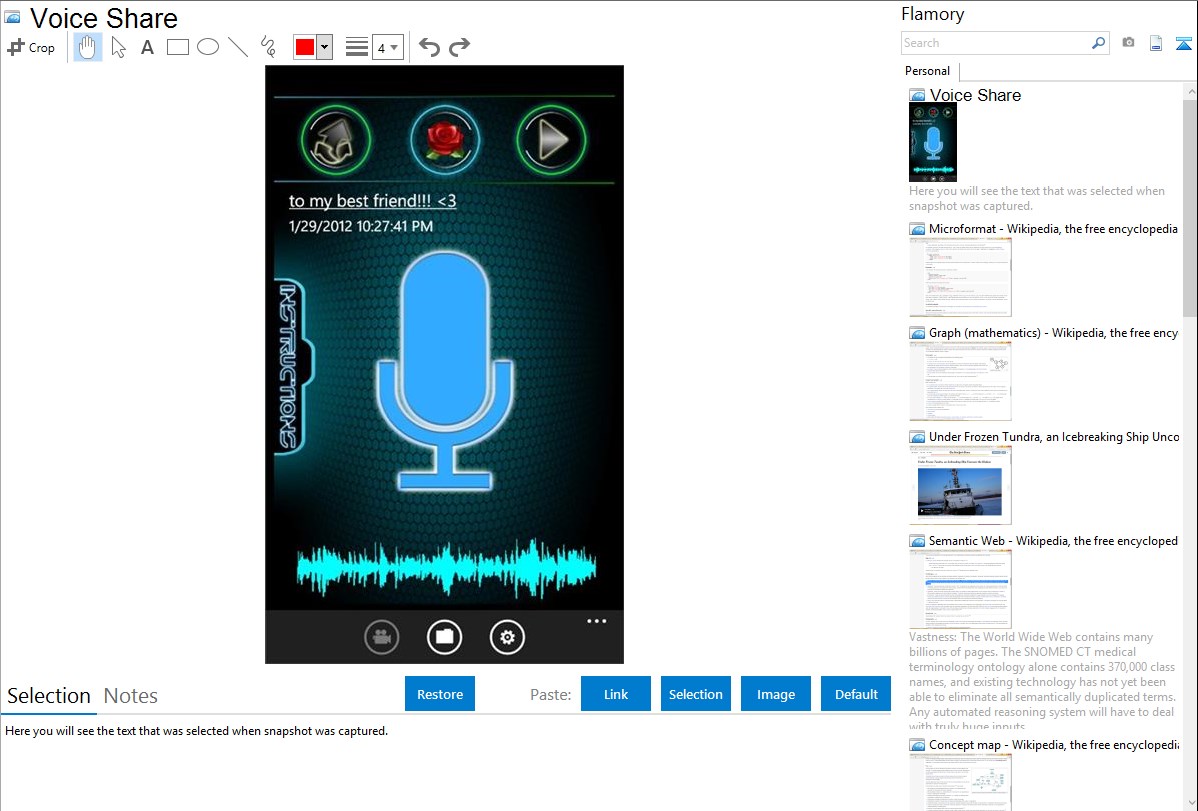Activate the hand pan tool
Screen dimensions: 1198x811
pos(87,47)
